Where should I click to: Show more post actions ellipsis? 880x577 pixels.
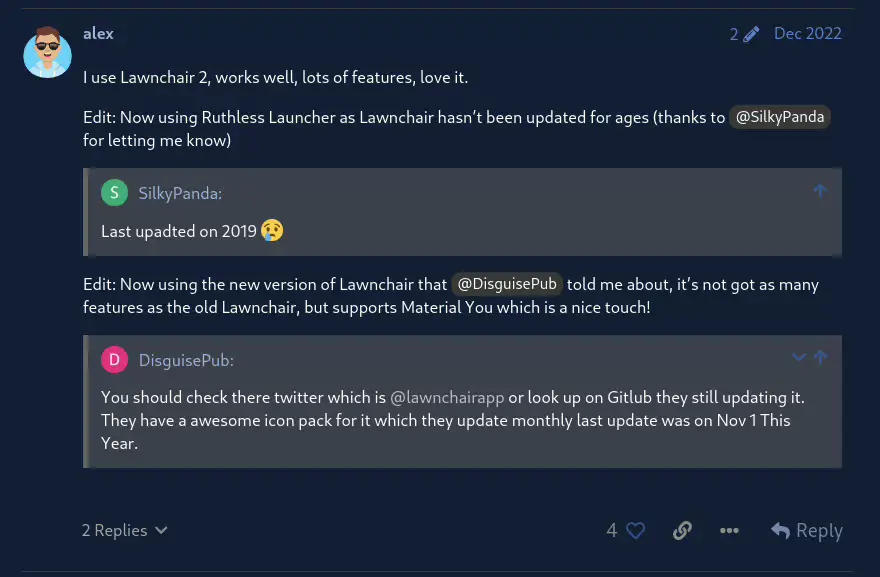[x=729, y=530]
